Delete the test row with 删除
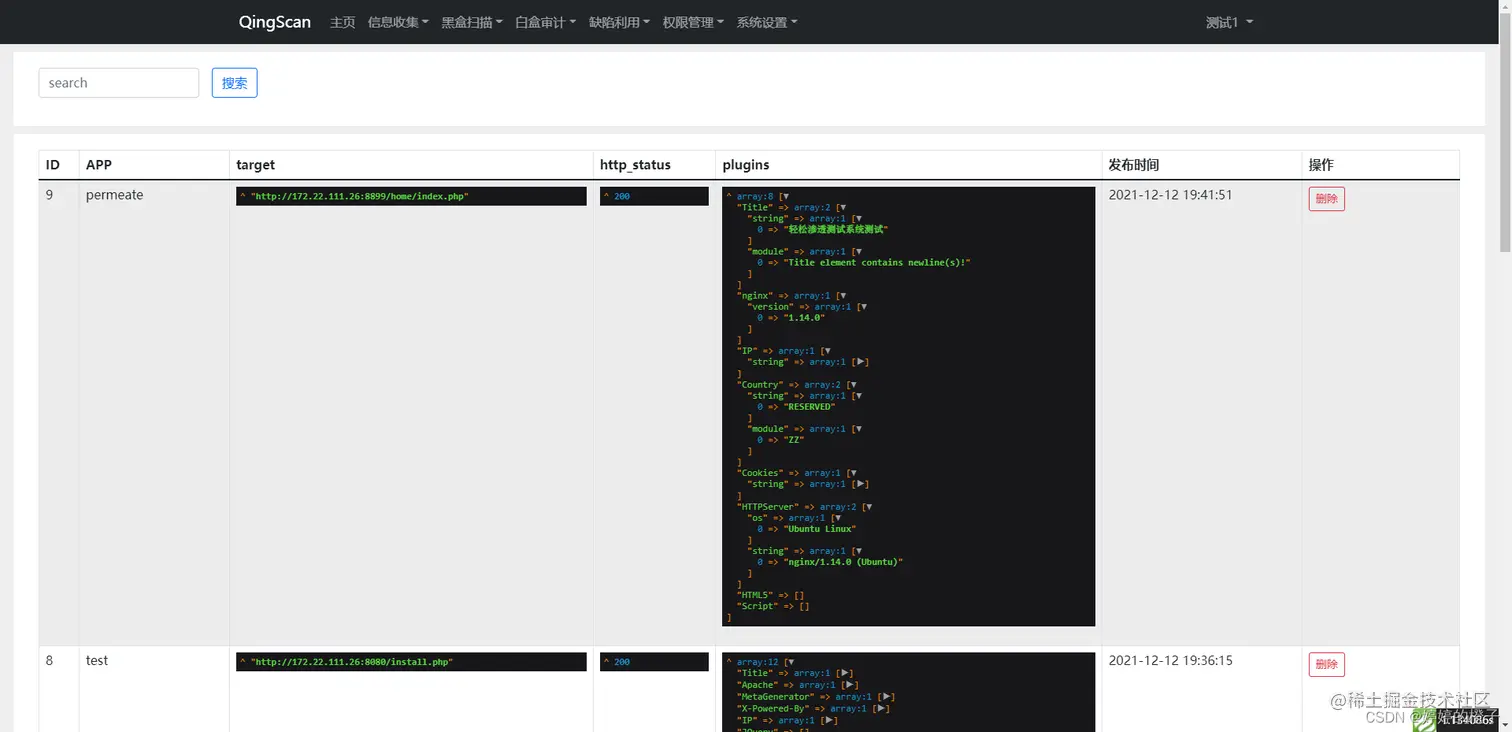The height and width of the screenshot is (732, 1512). click(1327, 665)
